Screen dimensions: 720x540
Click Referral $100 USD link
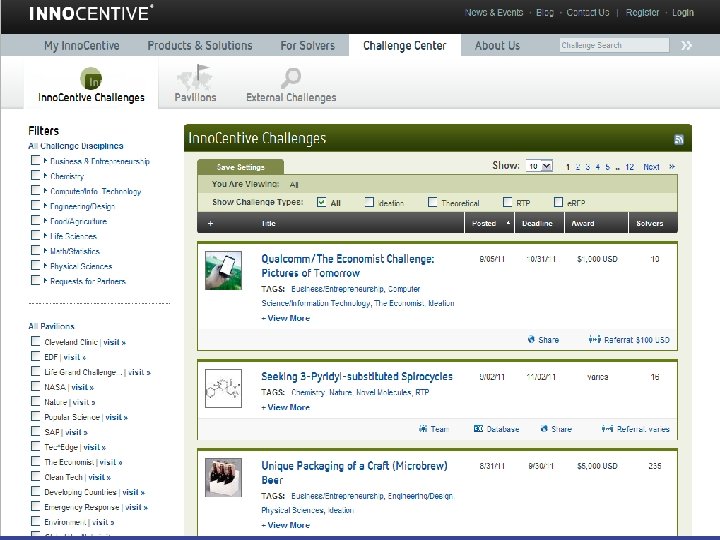629,340
